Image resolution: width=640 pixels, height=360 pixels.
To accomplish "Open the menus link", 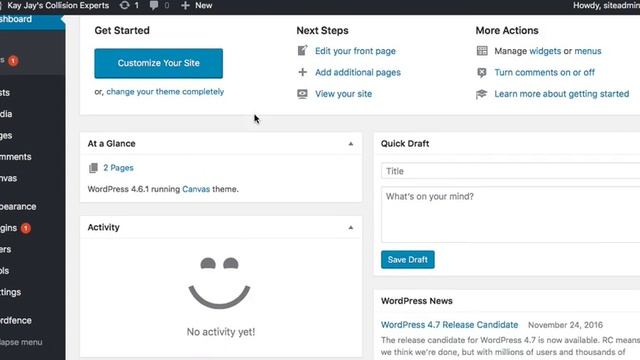I will coord(588,51).
